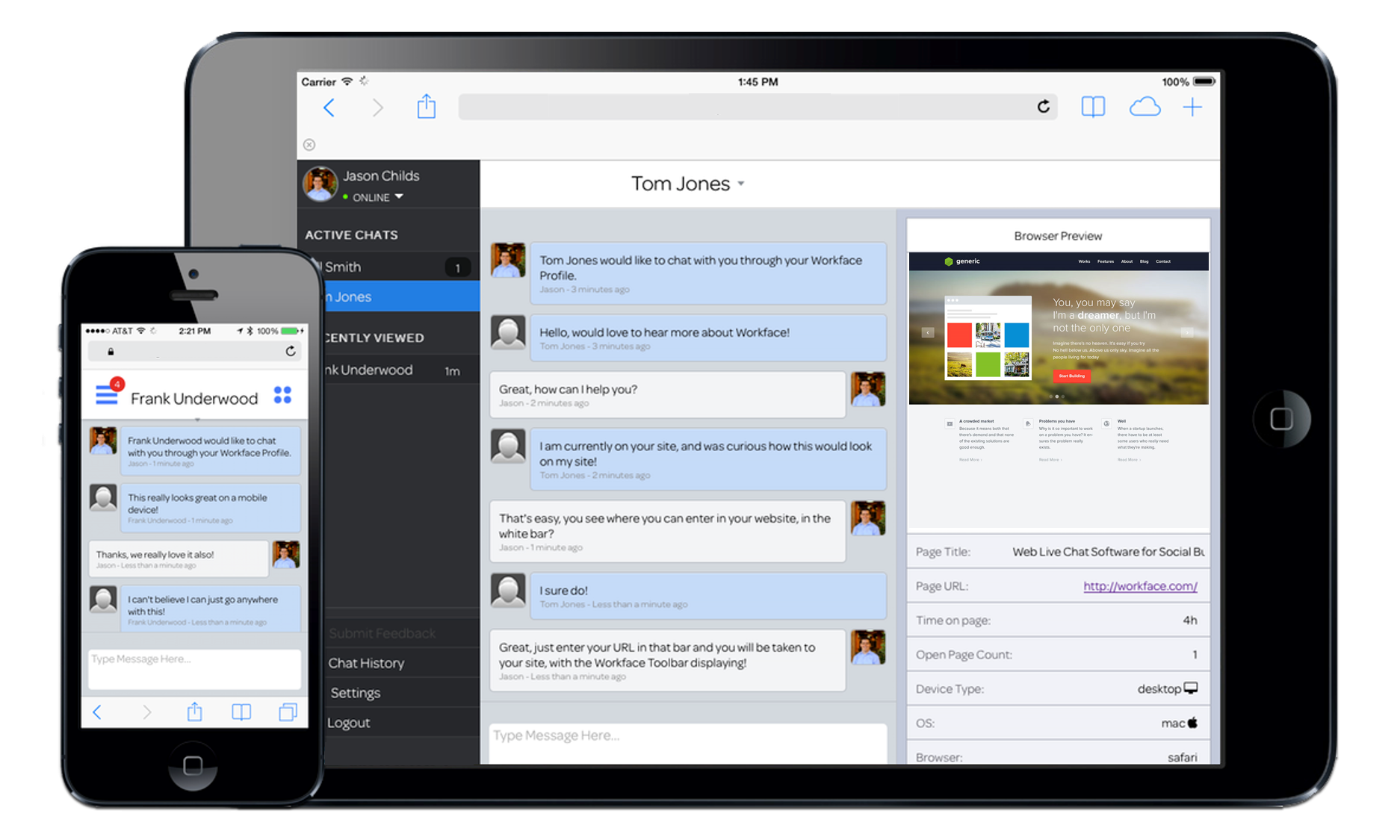Click the share icon in Safari's toolbar
Screen dimensions: 1400x840
[427, 107]
